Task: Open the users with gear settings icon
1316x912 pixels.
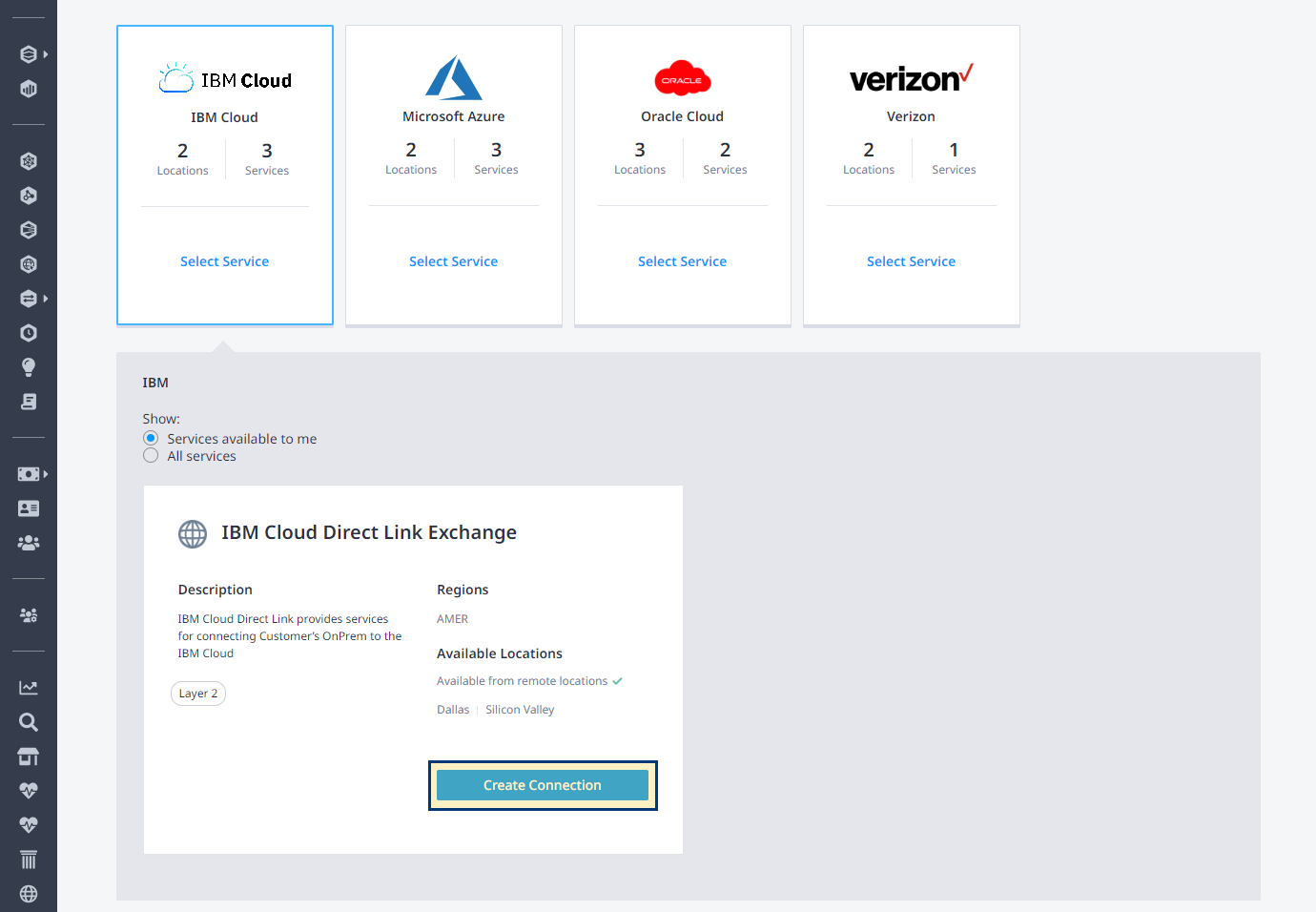Action: click(x=29, y=615)
